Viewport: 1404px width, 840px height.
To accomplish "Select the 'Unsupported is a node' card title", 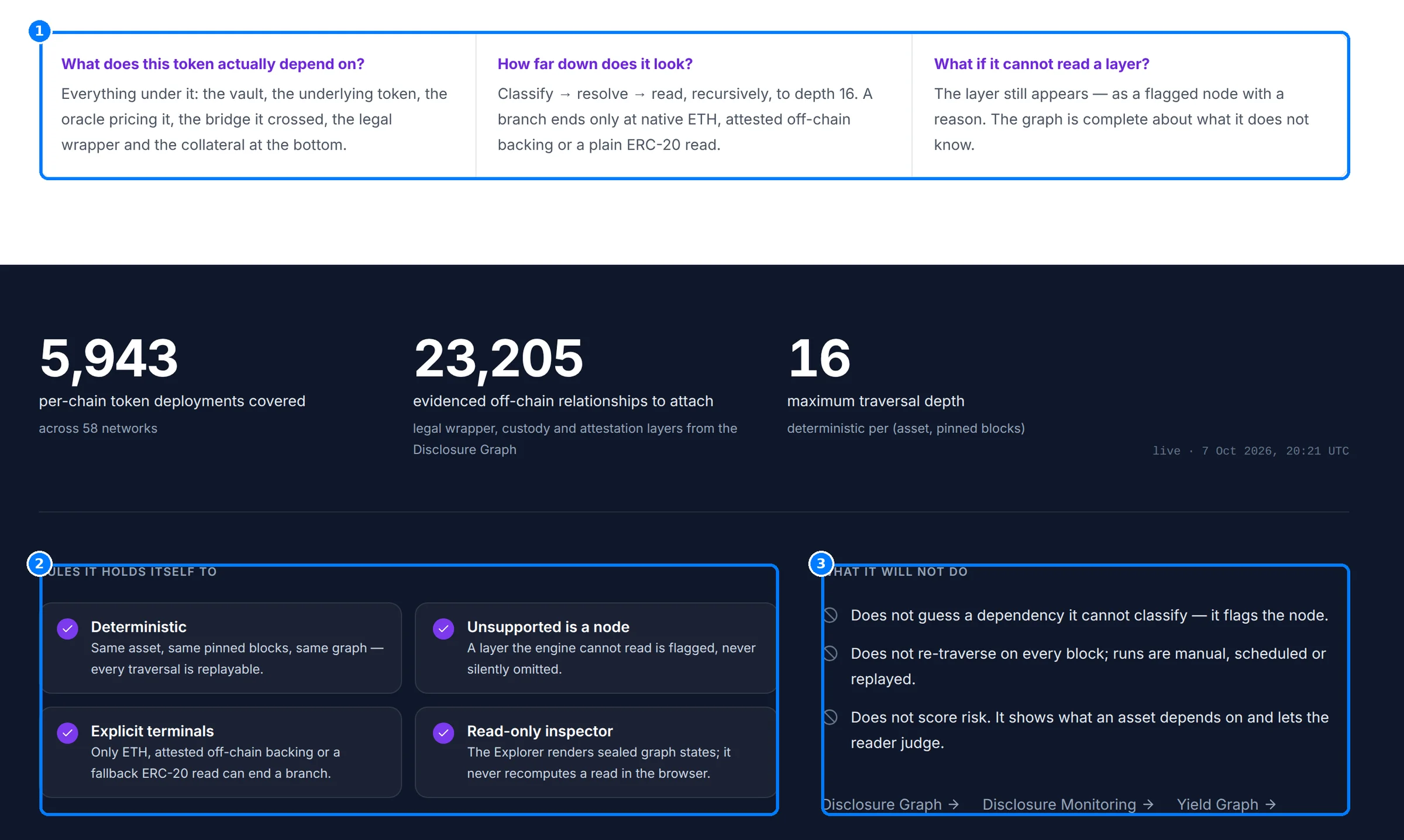I will (548, 627).
